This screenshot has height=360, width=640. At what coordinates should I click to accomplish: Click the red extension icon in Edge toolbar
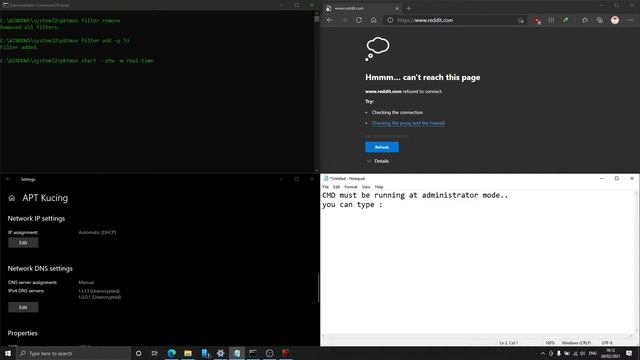[x=536, y=20]
